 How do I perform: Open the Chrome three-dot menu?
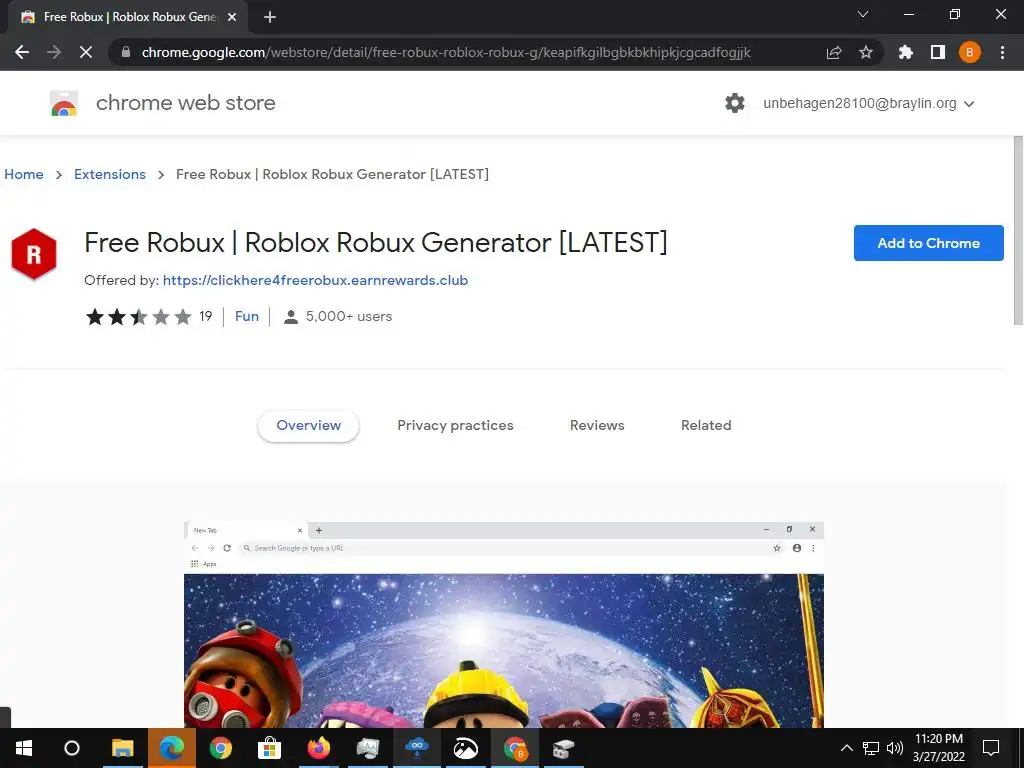[x=1002, y=52]
